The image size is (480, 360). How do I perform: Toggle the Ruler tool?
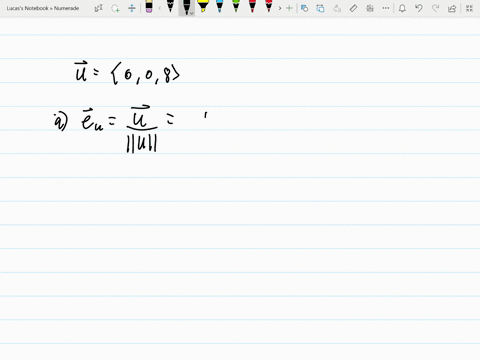pyautogui.click(x=353, y=8)
